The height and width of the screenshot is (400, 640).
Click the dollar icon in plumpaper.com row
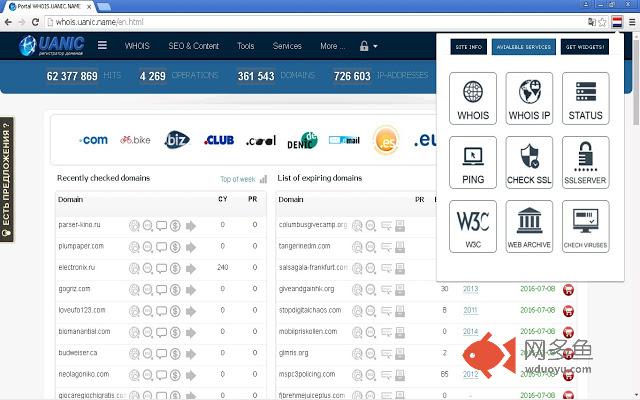(x=175, y=247)
